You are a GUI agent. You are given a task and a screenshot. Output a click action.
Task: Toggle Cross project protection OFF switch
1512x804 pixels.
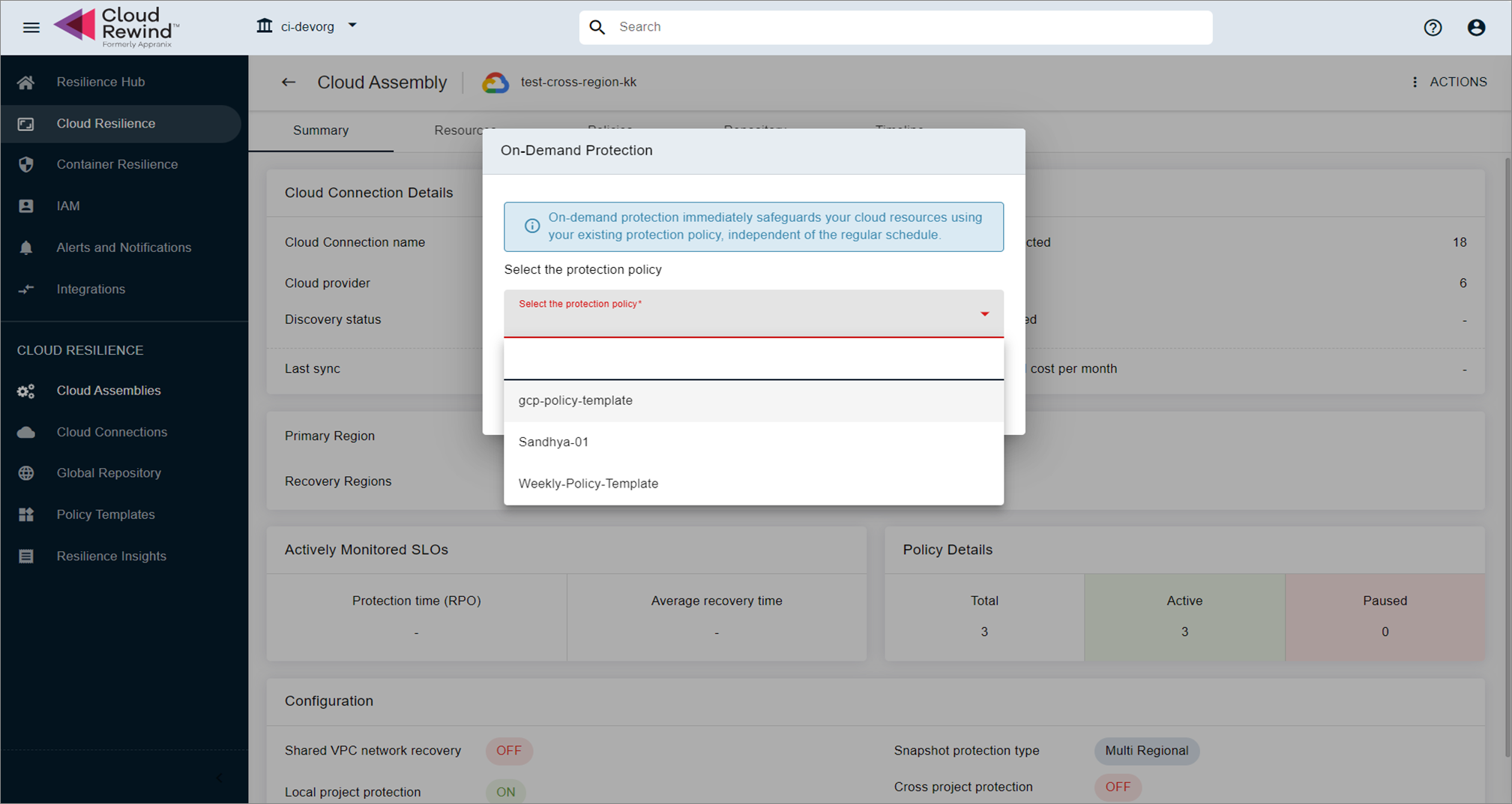[x=1118, y=787]
